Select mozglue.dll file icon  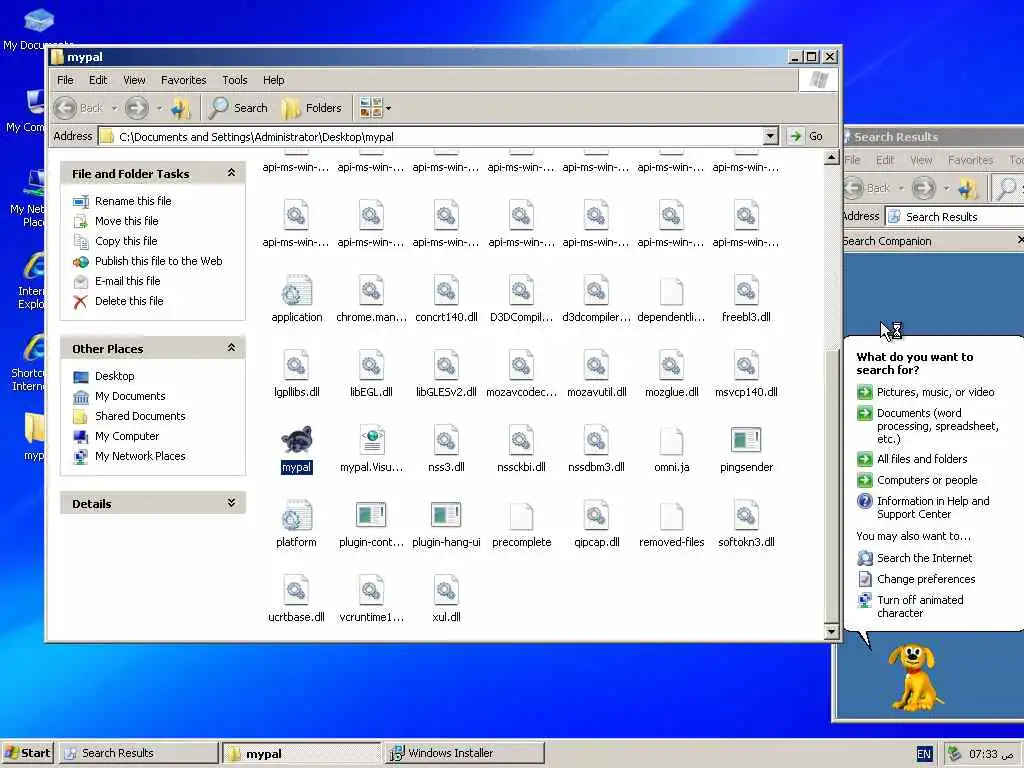click(671, 366)
